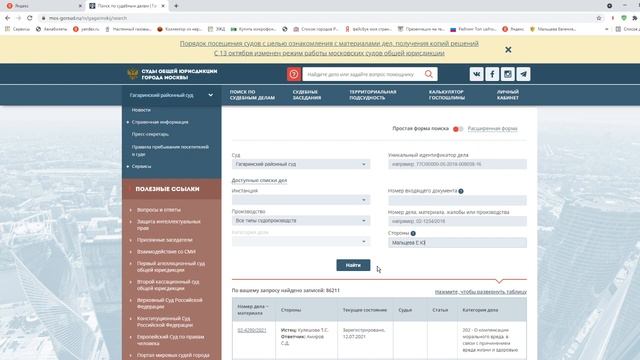Viewport: 640px width, 360px height.
Task: Close the yellow announcement banner
Action: pyautogui.click(x=508, y=49)
